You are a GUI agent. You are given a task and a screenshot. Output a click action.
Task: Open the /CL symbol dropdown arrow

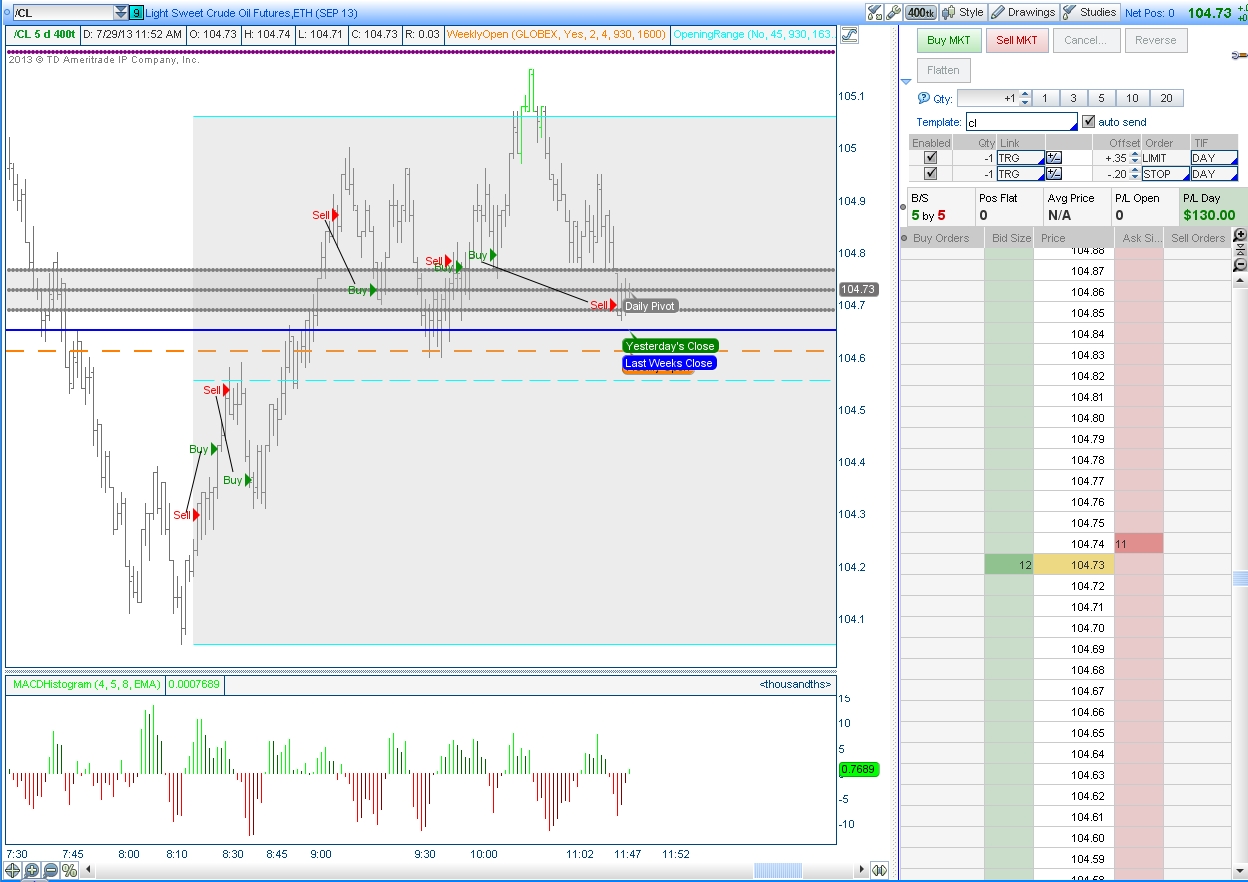coord(121,13)
